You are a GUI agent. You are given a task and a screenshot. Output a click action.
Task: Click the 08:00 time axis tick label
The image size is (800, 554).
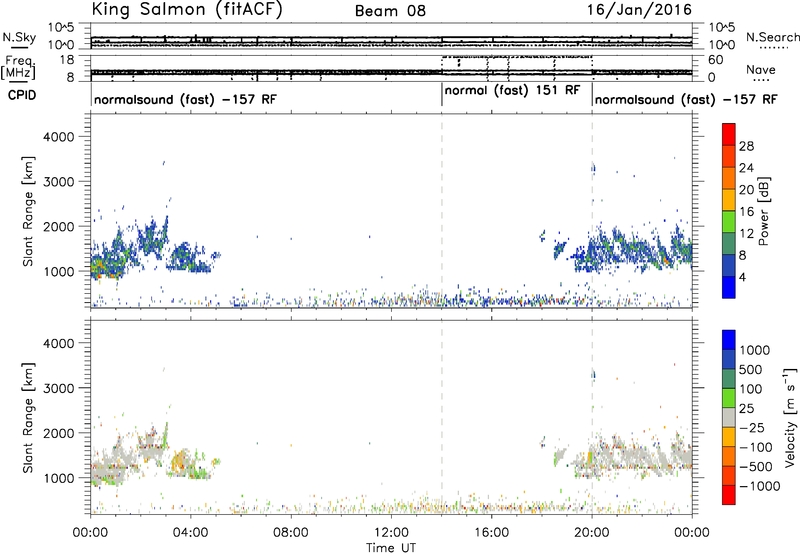click(x=291, y=533)
